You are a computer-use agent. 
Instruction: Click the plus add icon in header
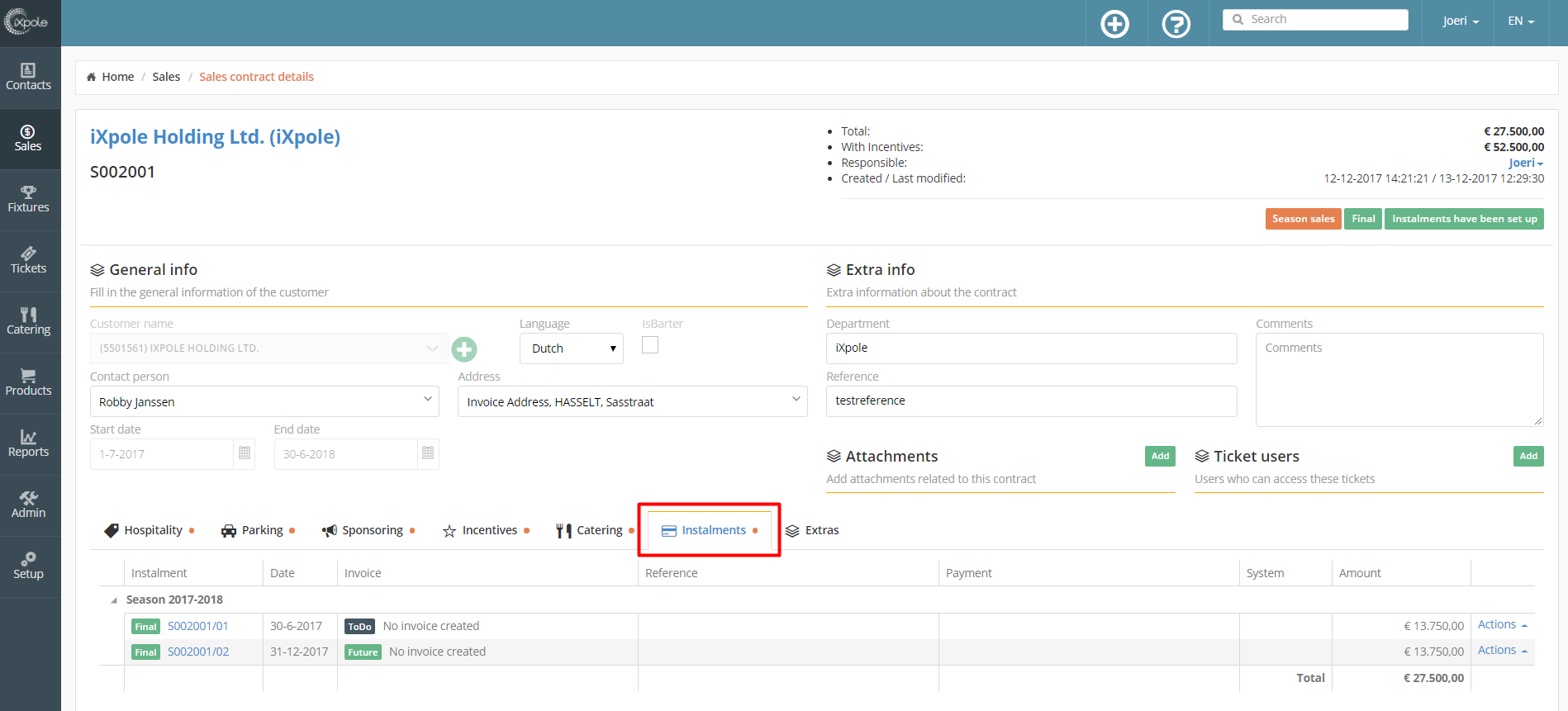point(1114,24)
